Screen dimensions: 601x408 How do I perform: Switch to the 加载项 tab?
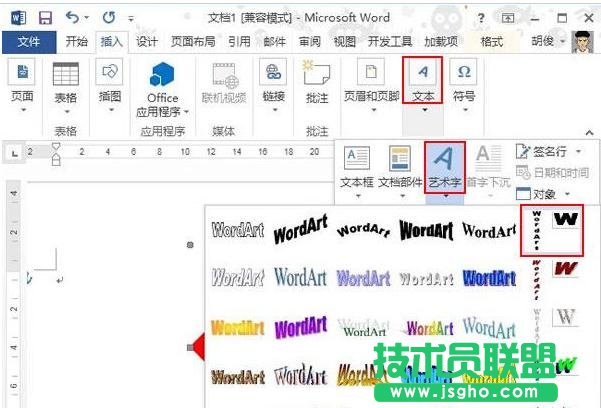(441, 41)
